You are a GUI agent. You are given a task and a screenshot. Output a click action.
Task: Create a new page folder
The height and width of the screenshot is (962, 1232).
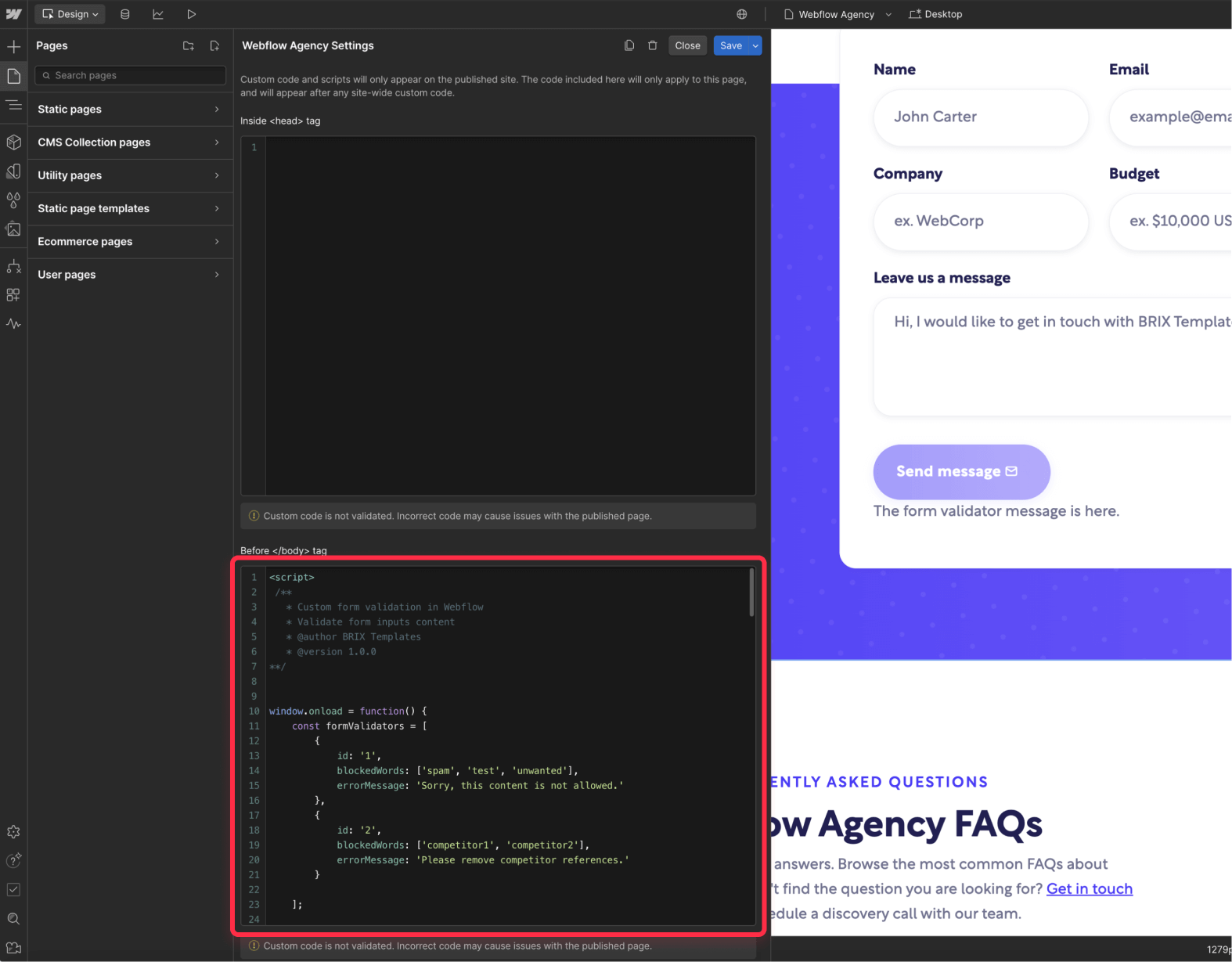[x=189, y=45]
